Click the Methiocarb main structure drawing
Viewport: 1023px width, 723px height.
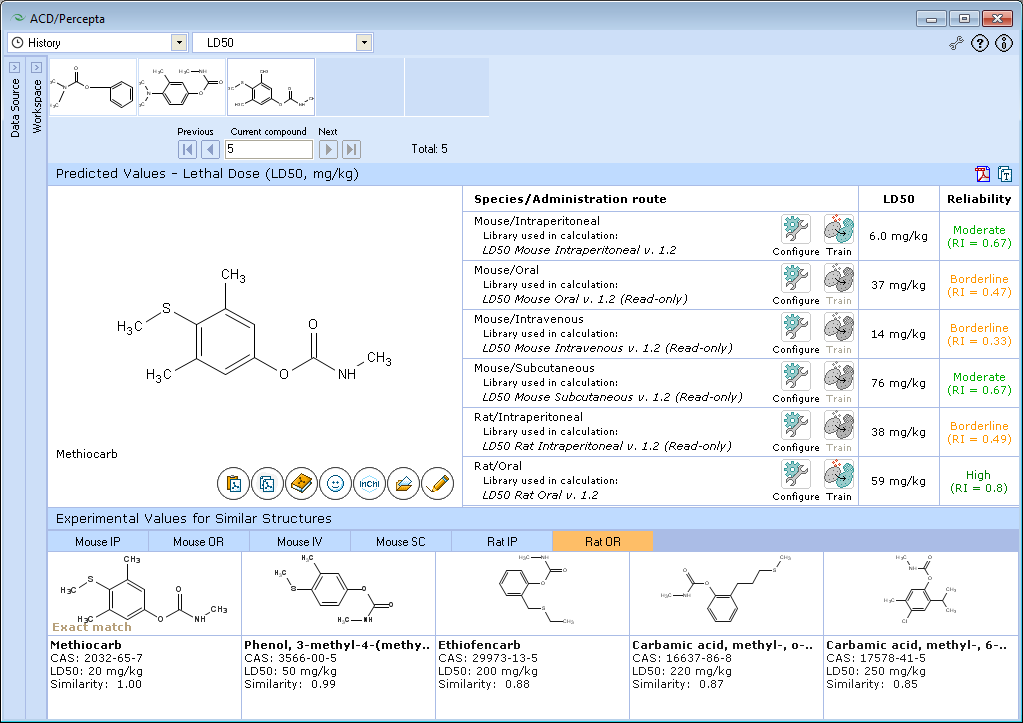[254, 325]
